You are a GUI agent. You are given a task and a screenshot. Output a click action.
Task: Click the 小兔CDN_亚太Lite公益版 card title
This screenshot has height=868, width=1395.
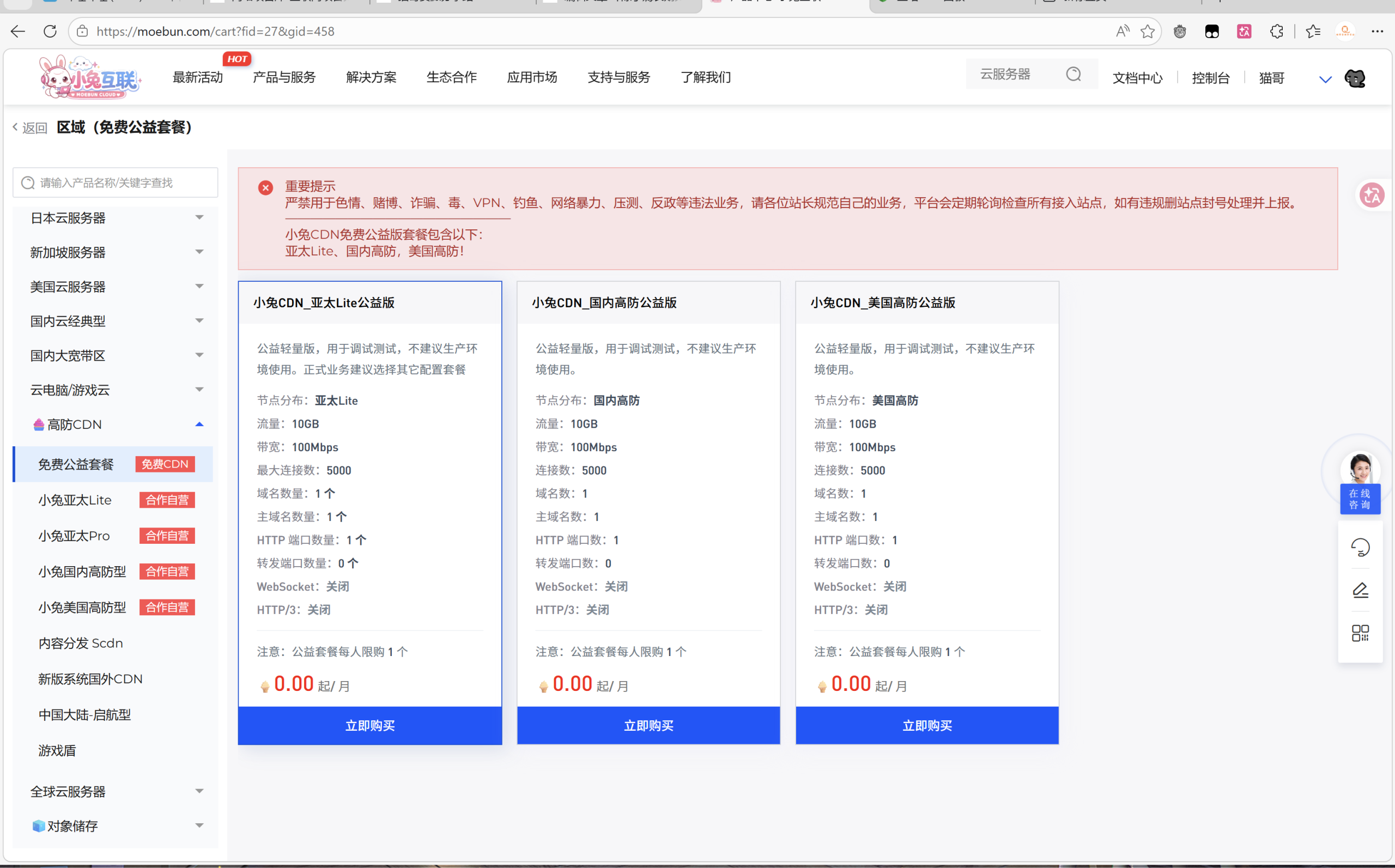[324, 302]
